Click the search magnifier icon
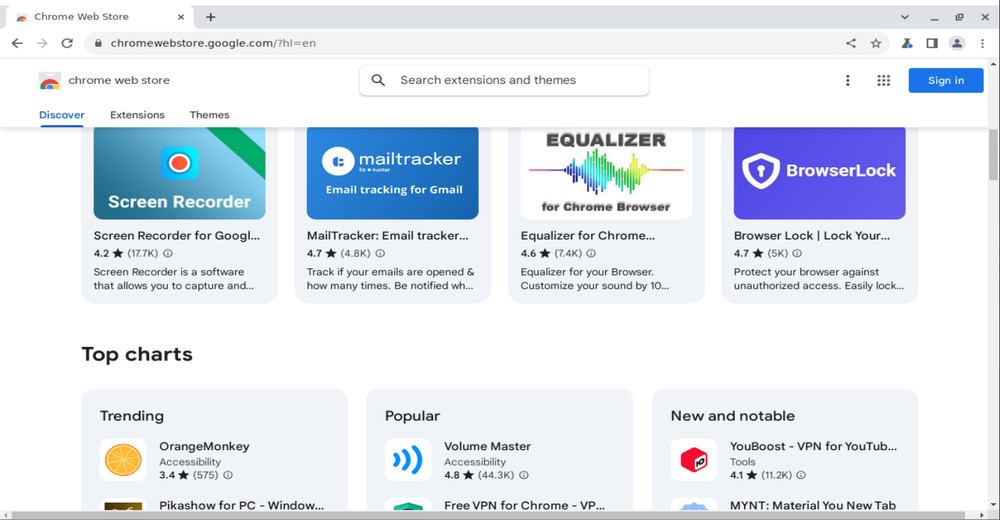1000x520 pixels. (378, 80)
